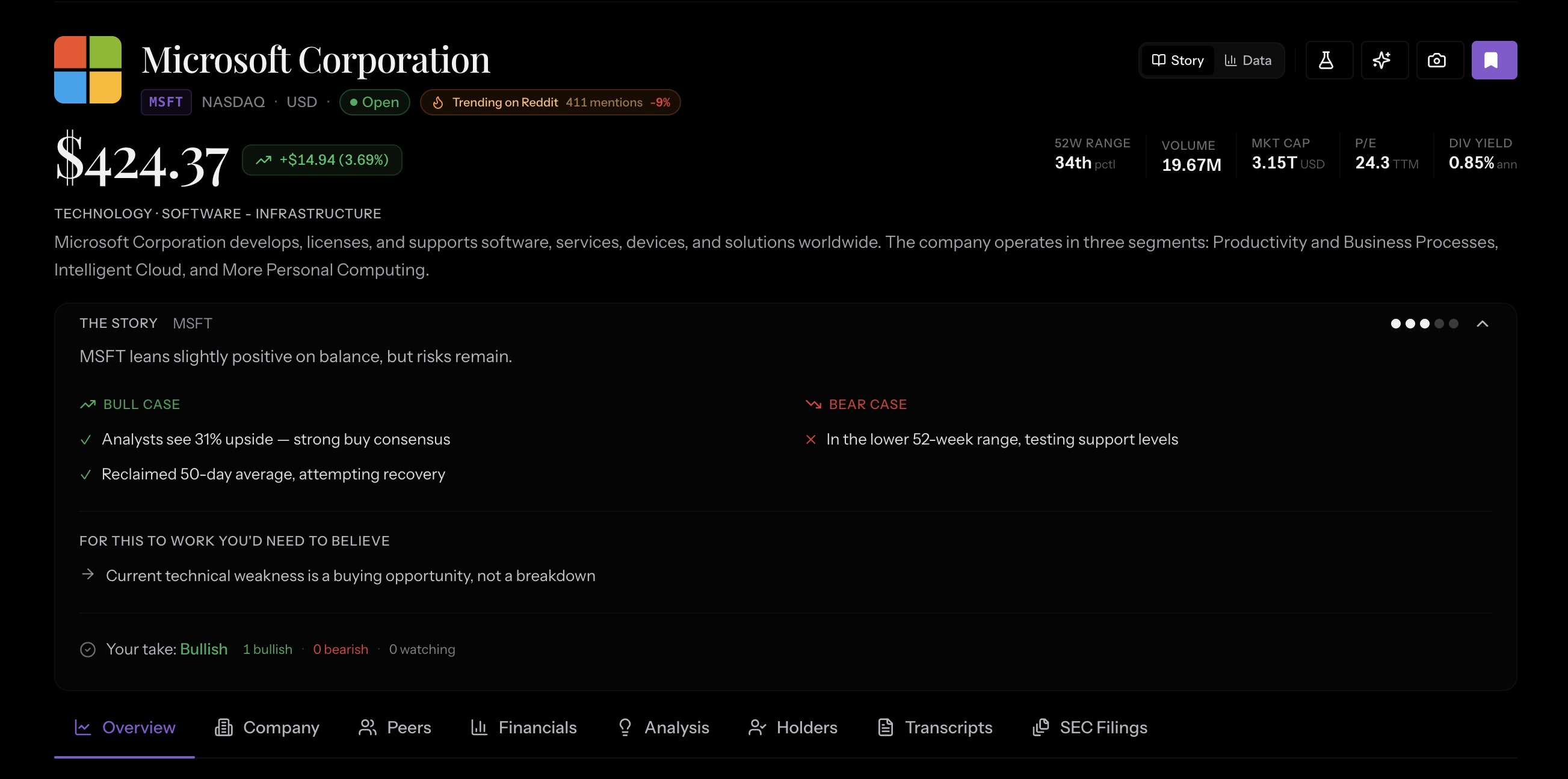1568x779 pixels.
Task: Switch to the Peers tab
Action: pos(395,728)
